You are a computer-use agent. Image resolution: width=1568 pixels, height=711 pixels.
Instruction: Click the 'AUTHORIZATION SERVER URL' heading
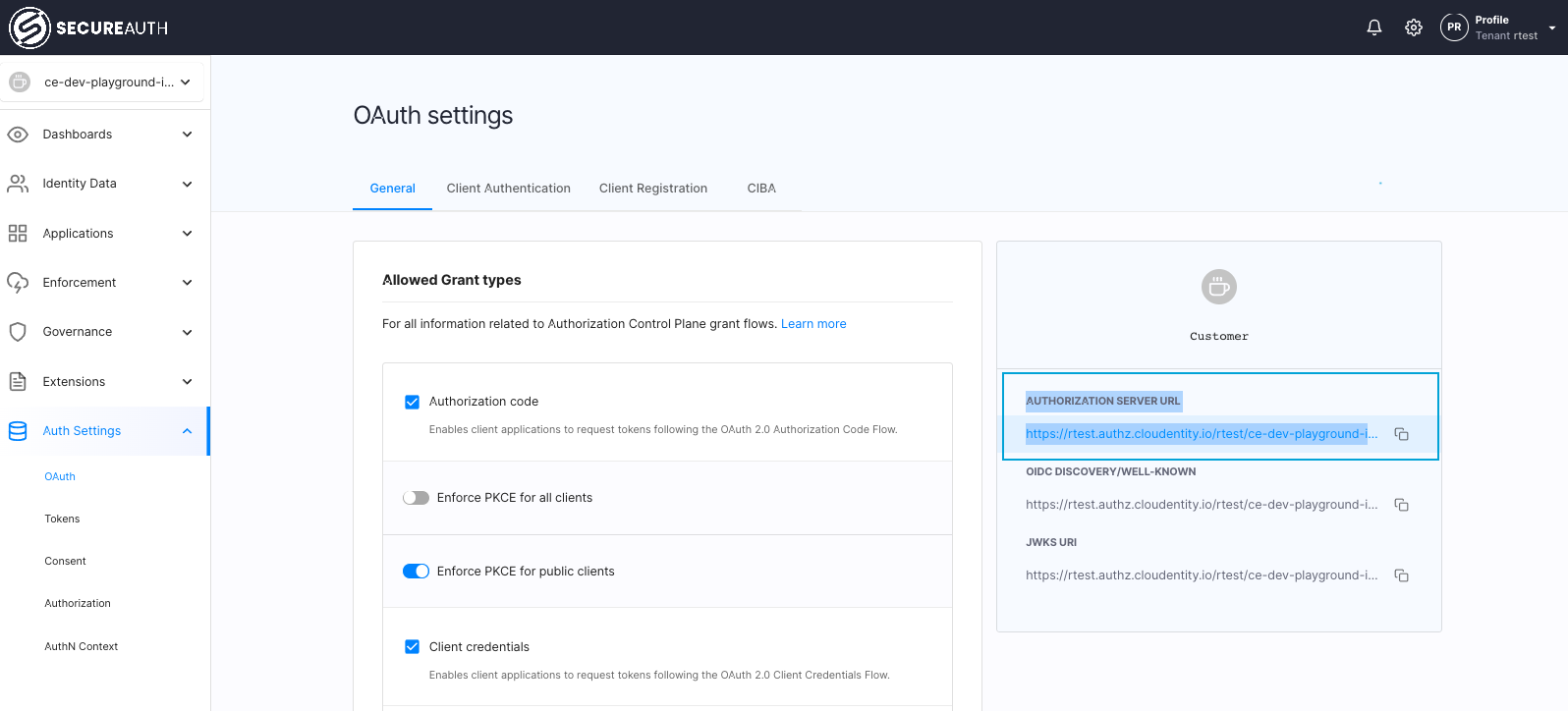pos(1103,401)
